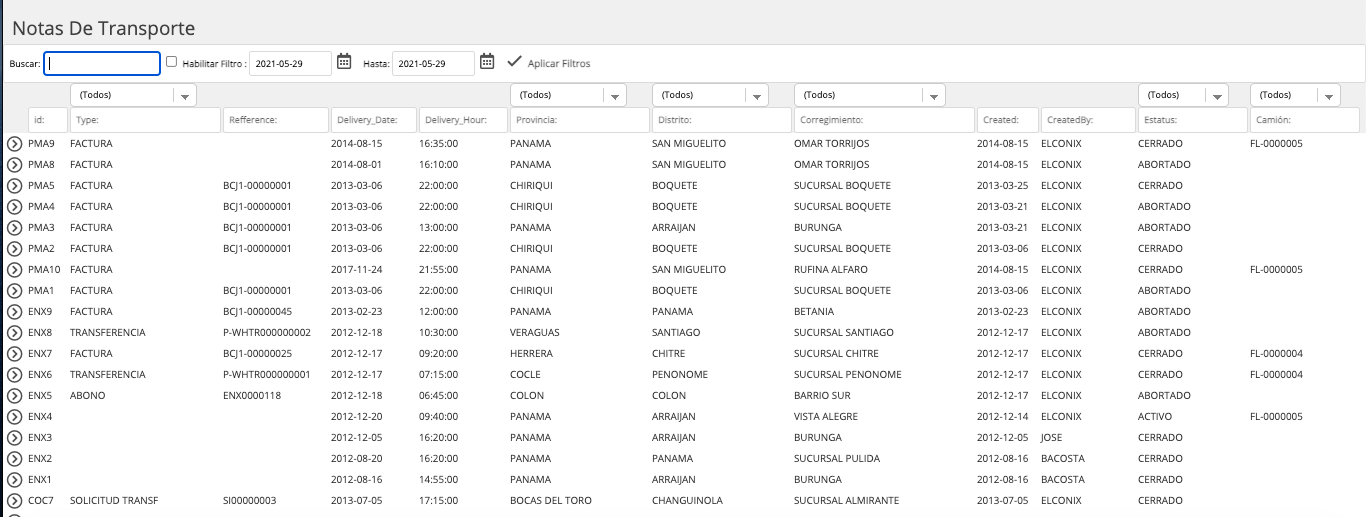Focus the Buscar search field
1366x517 pixels.
pos(102,63)
